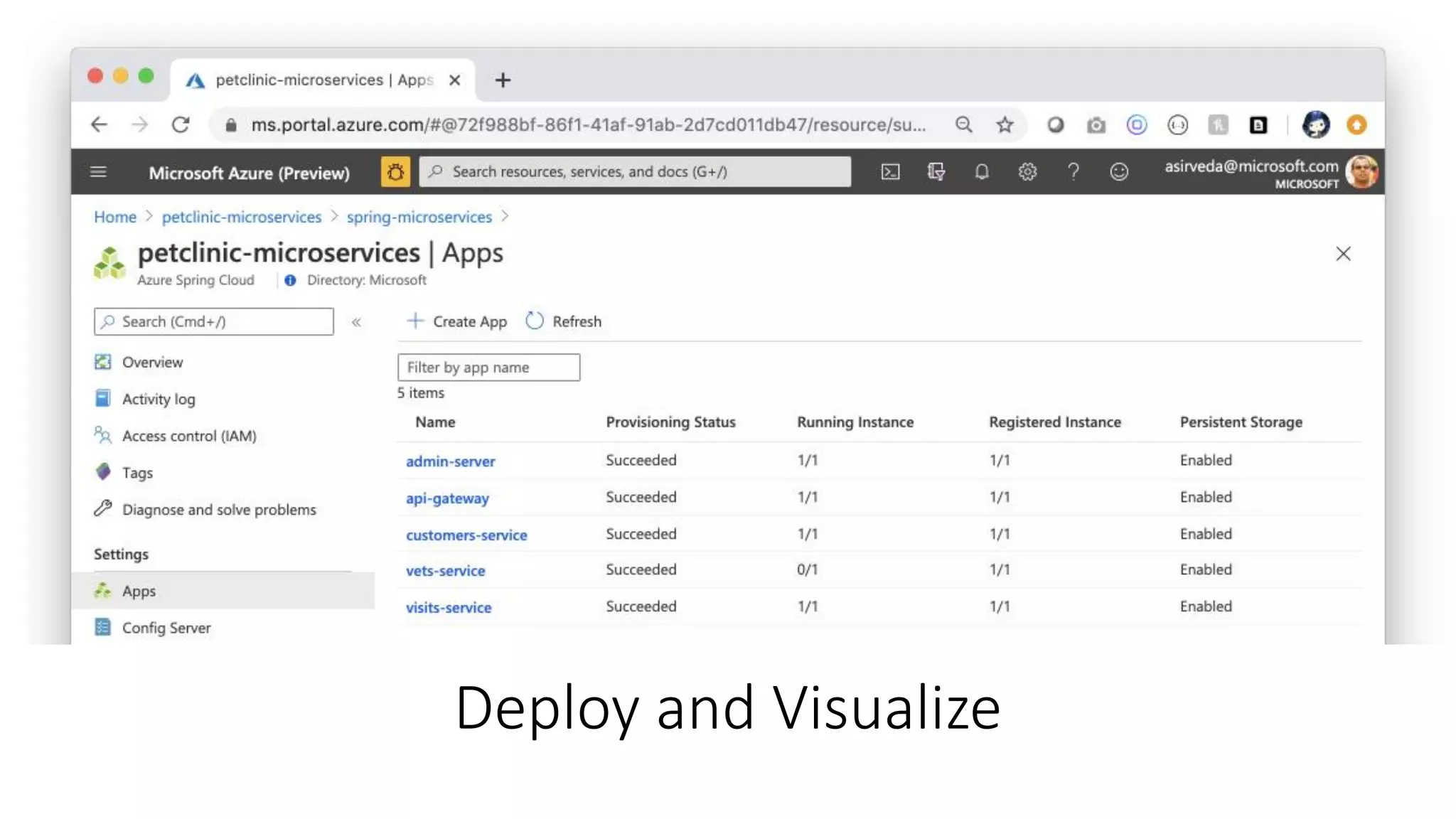Viewport: 1456px width, 819px height.
Task: Open the help question mark icon
Action: pos(1074,172)
